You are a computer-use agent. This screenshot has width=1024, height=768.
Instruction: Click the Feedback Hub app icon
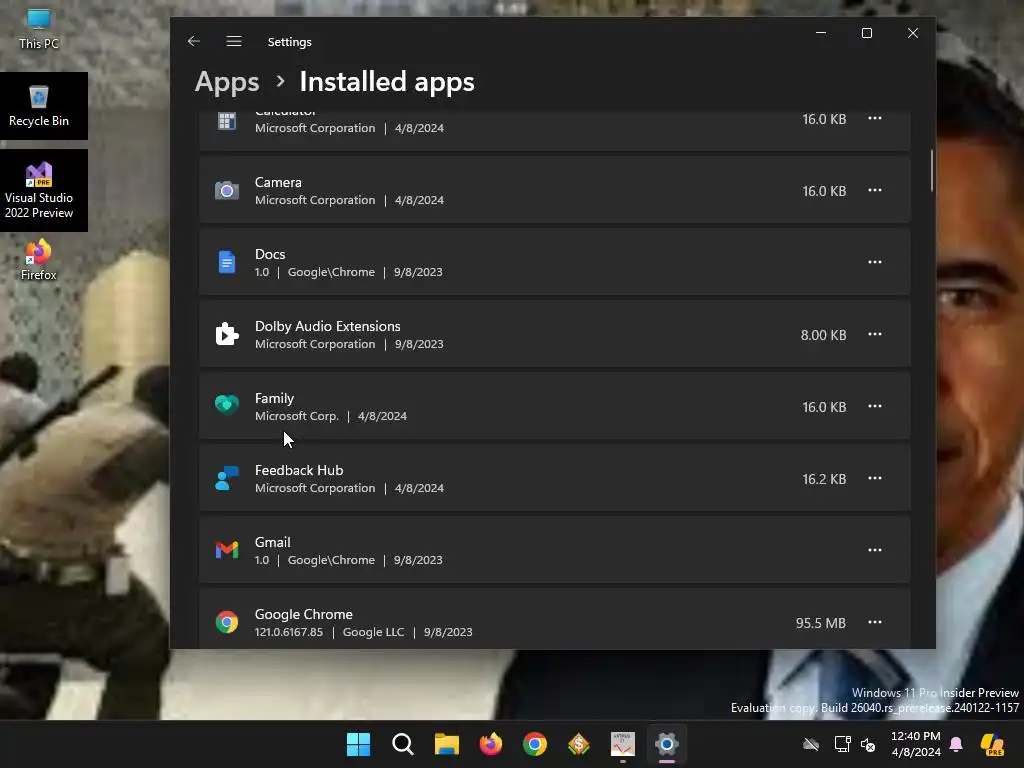point(227,478)
